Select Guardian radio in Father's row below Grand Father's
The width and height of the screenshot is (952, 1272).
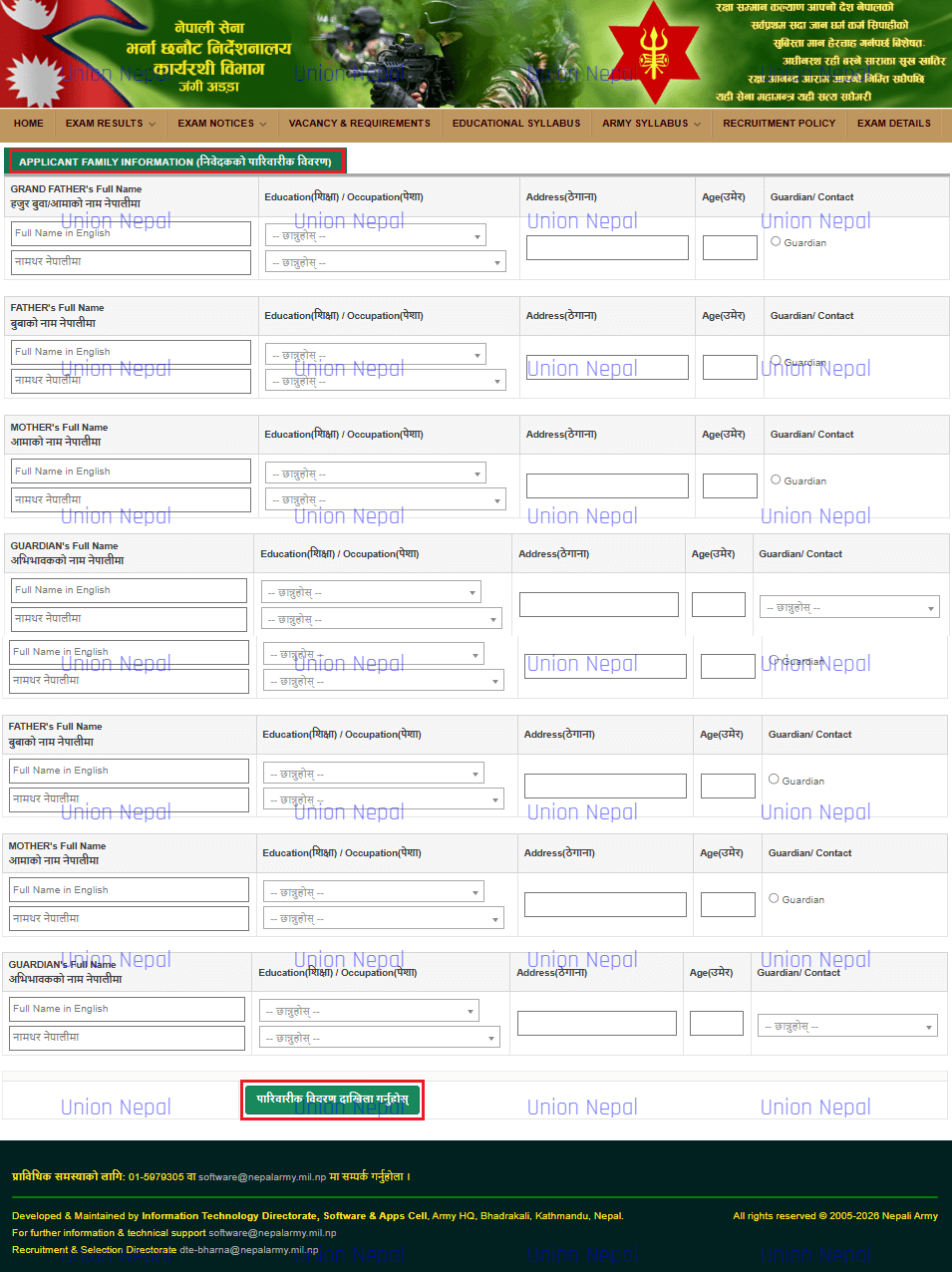(776, 361)
